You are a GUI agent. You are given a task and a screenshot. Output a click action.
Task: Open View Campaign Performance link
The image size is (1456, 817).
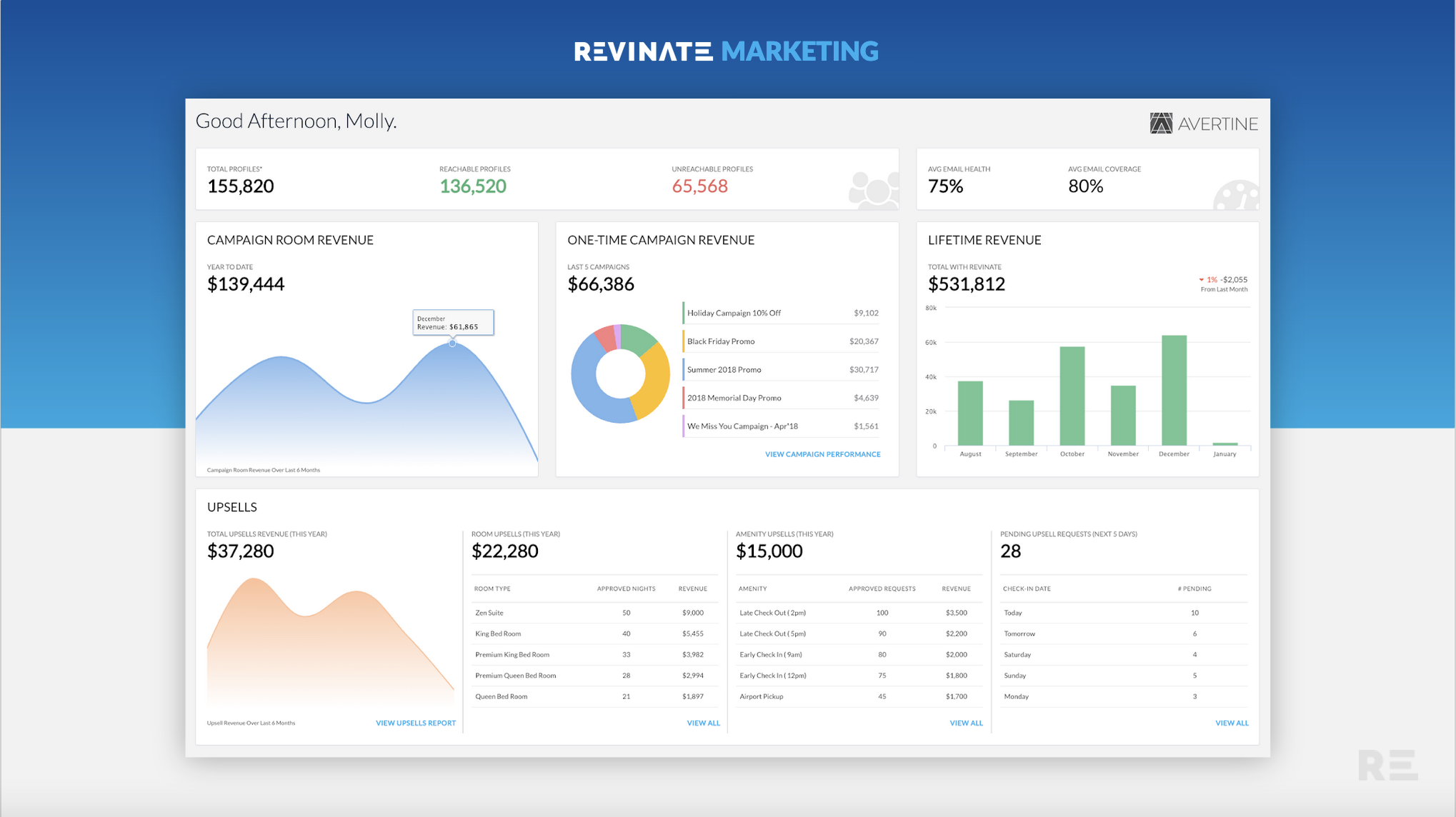click(x=822, y=454)
